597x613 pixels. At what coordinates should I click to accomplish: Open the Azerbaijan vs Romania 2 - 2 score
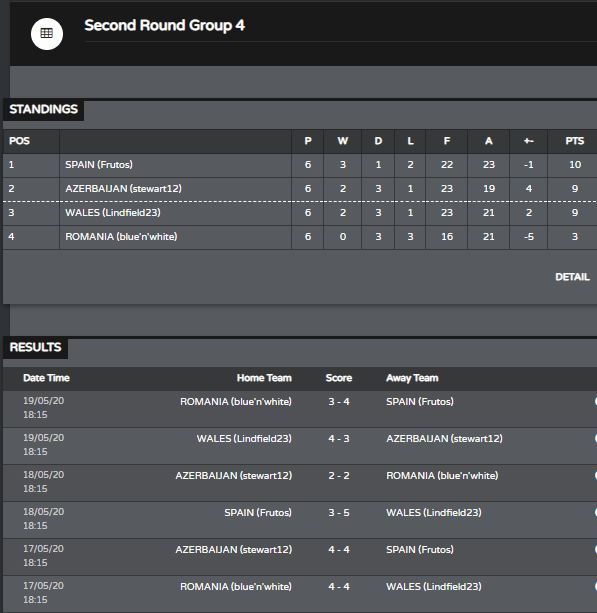[x=339, y=476]
